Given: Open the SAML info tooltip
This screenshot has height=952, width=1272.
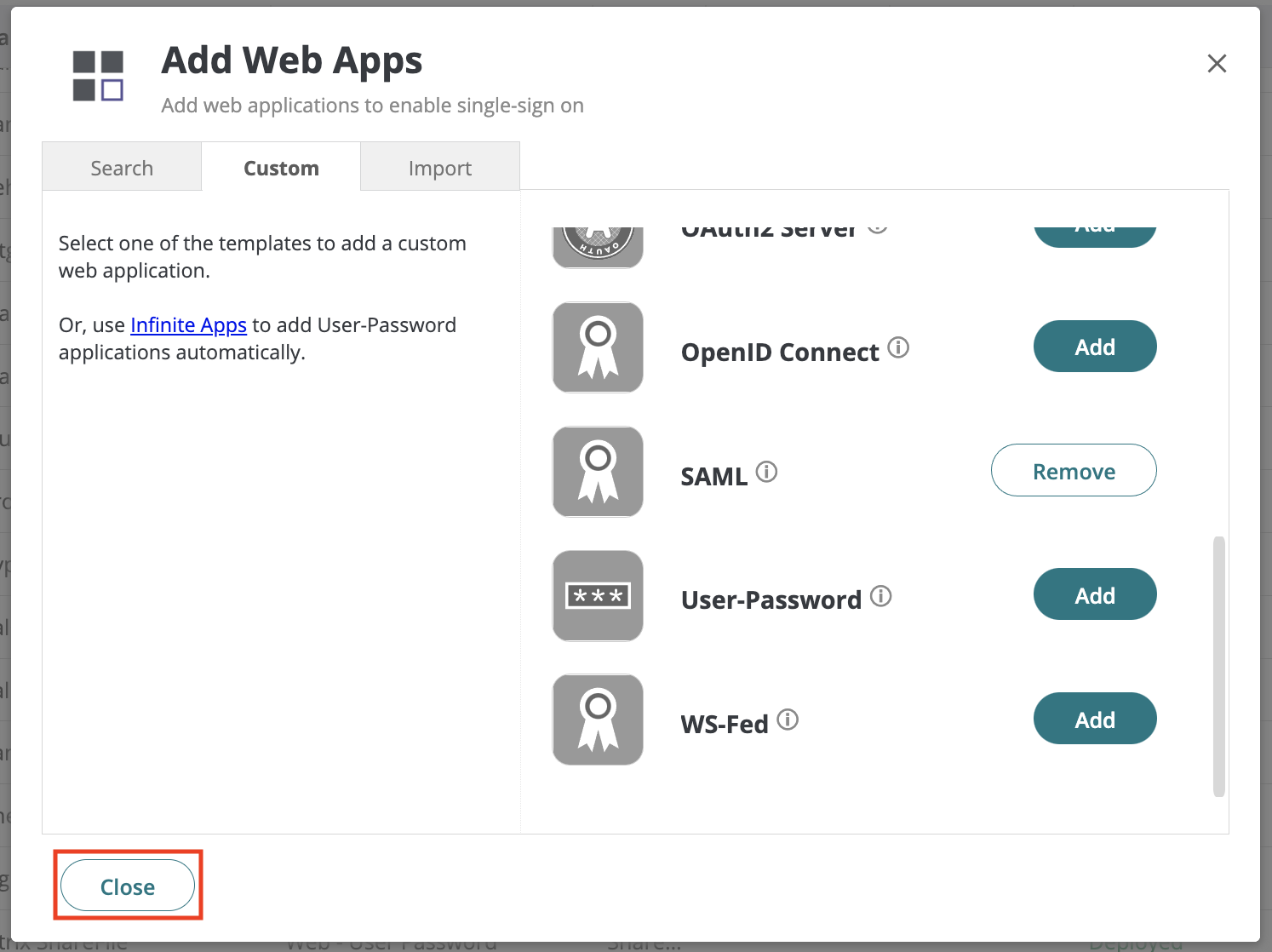Looking at the screenshot, I should [767, 473].
